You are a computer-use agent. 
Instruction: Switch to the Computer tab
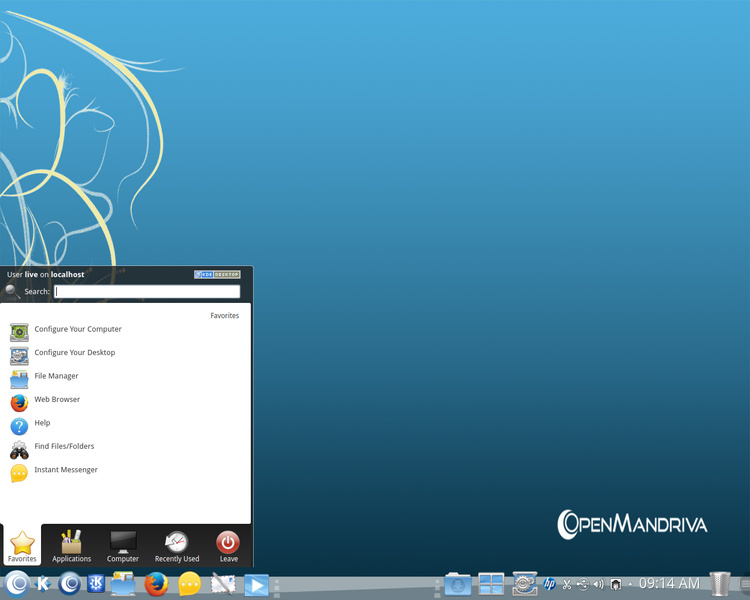[x=123, y=546]
